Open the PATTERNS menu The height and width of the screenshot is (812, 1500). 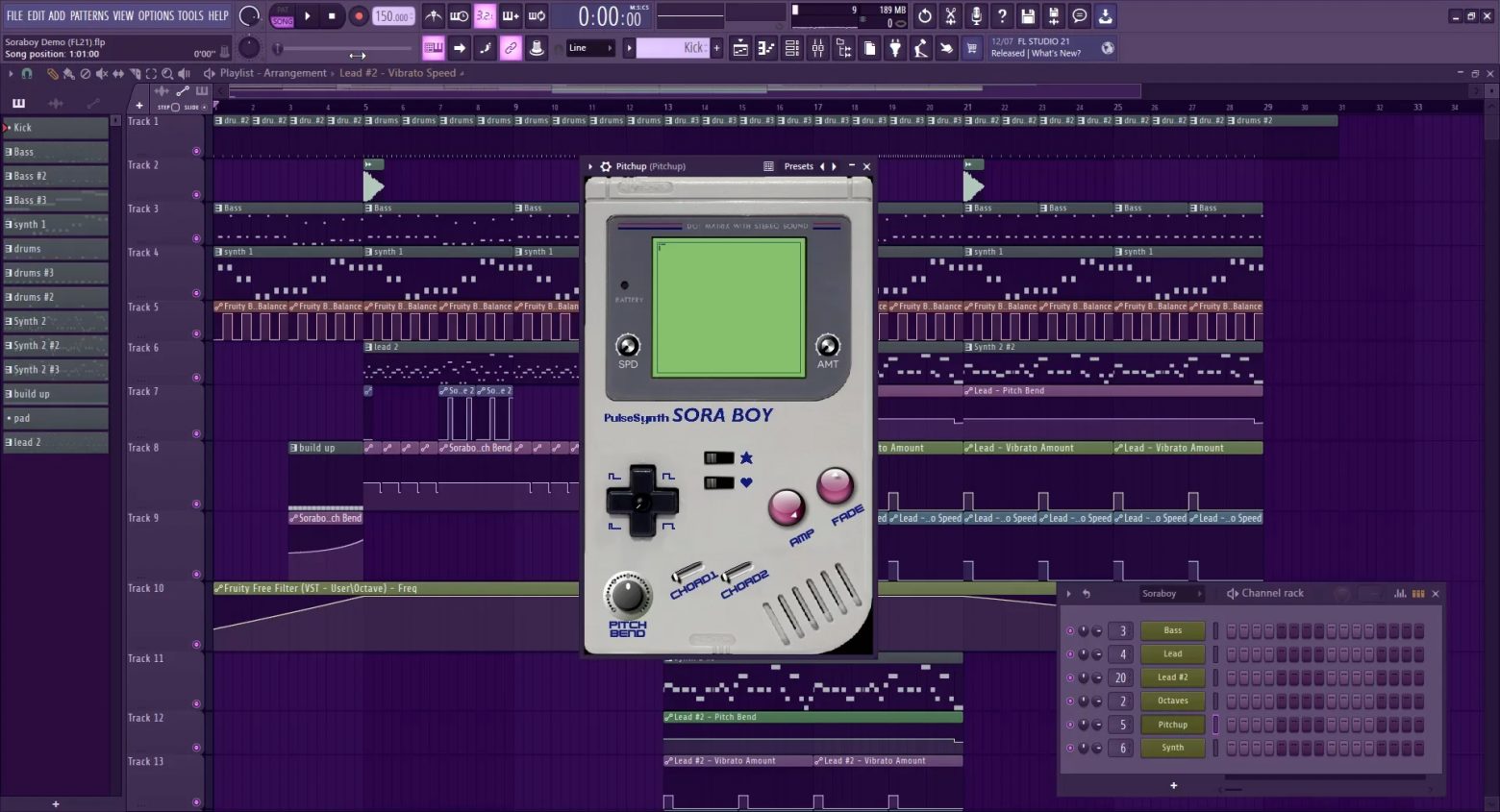89,15
